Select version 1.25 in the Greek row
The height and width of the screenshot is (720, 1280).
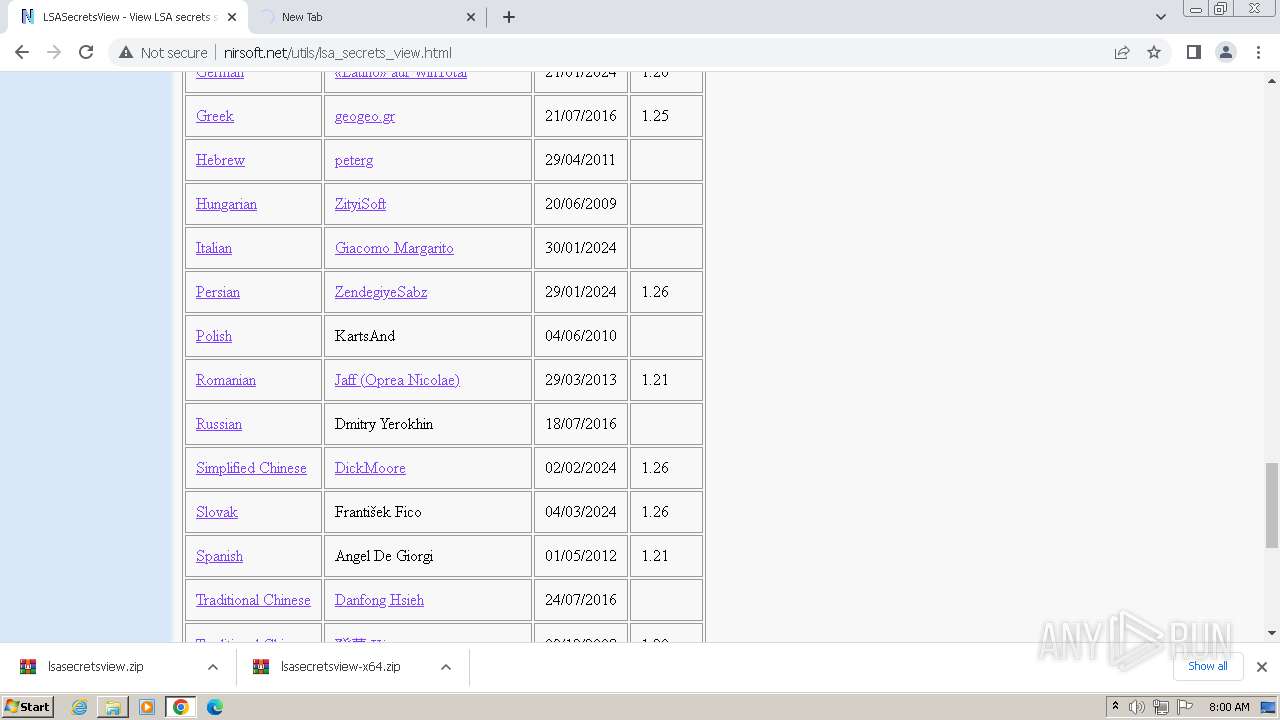pyautogui.click(x=655, y=116)
